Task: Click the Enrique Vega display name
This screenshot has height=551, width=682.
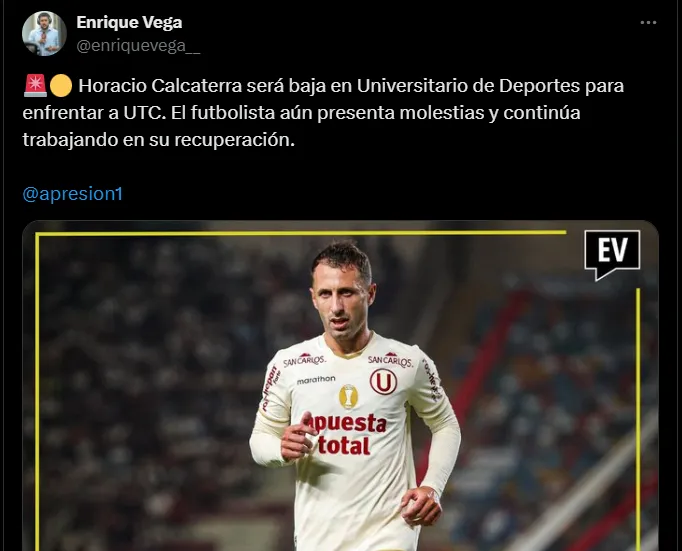Action: (129, 22)
